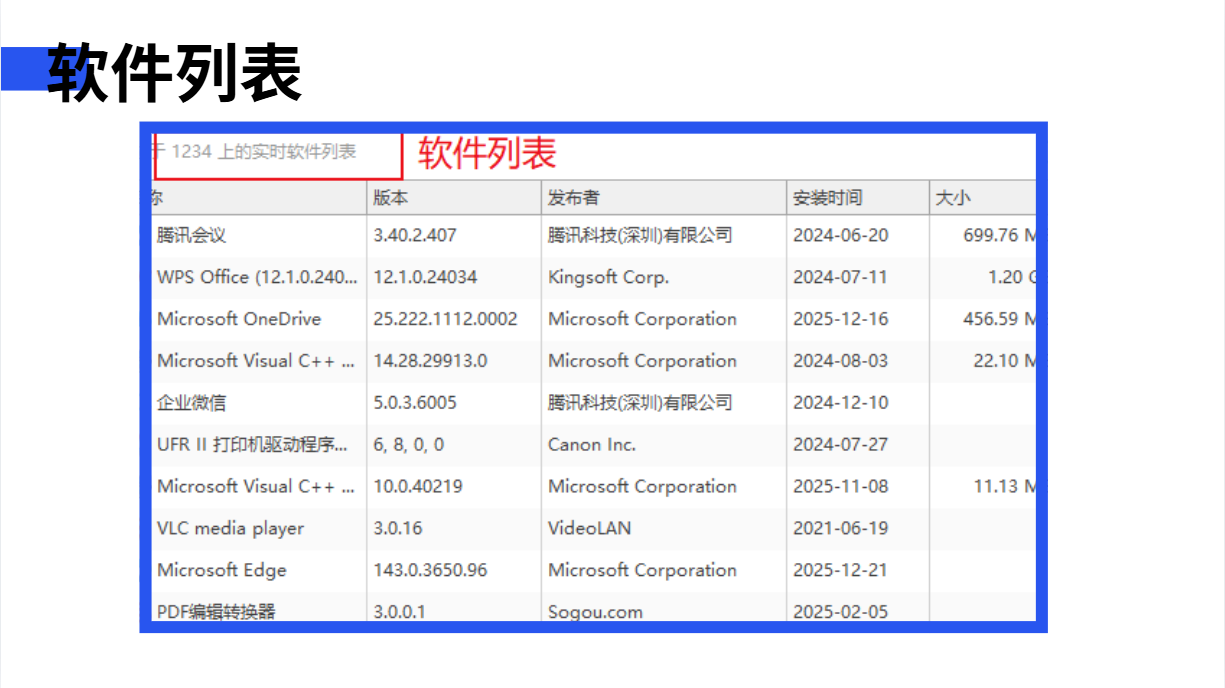
Task: Click version 12.1.0.24034
Action: click(x=425, y=277)
